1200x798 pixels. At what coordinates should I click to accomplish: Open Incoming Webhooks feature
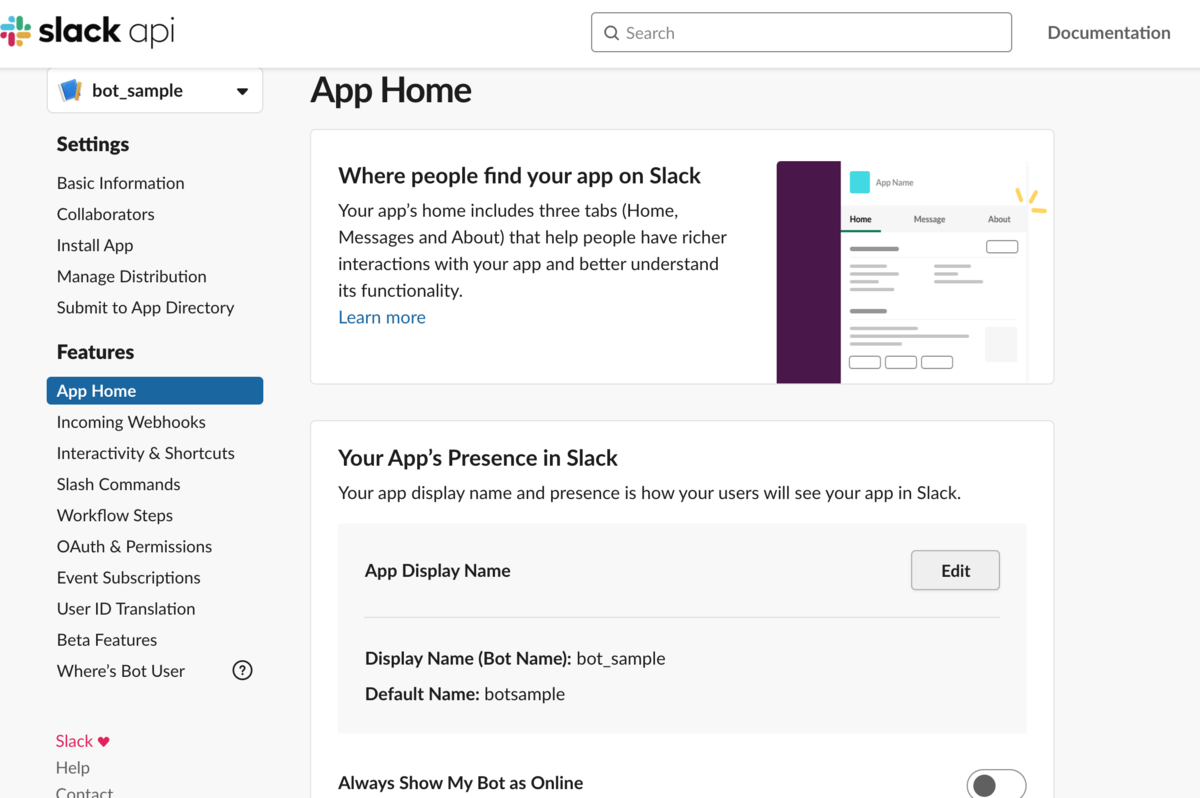point(131,422)
